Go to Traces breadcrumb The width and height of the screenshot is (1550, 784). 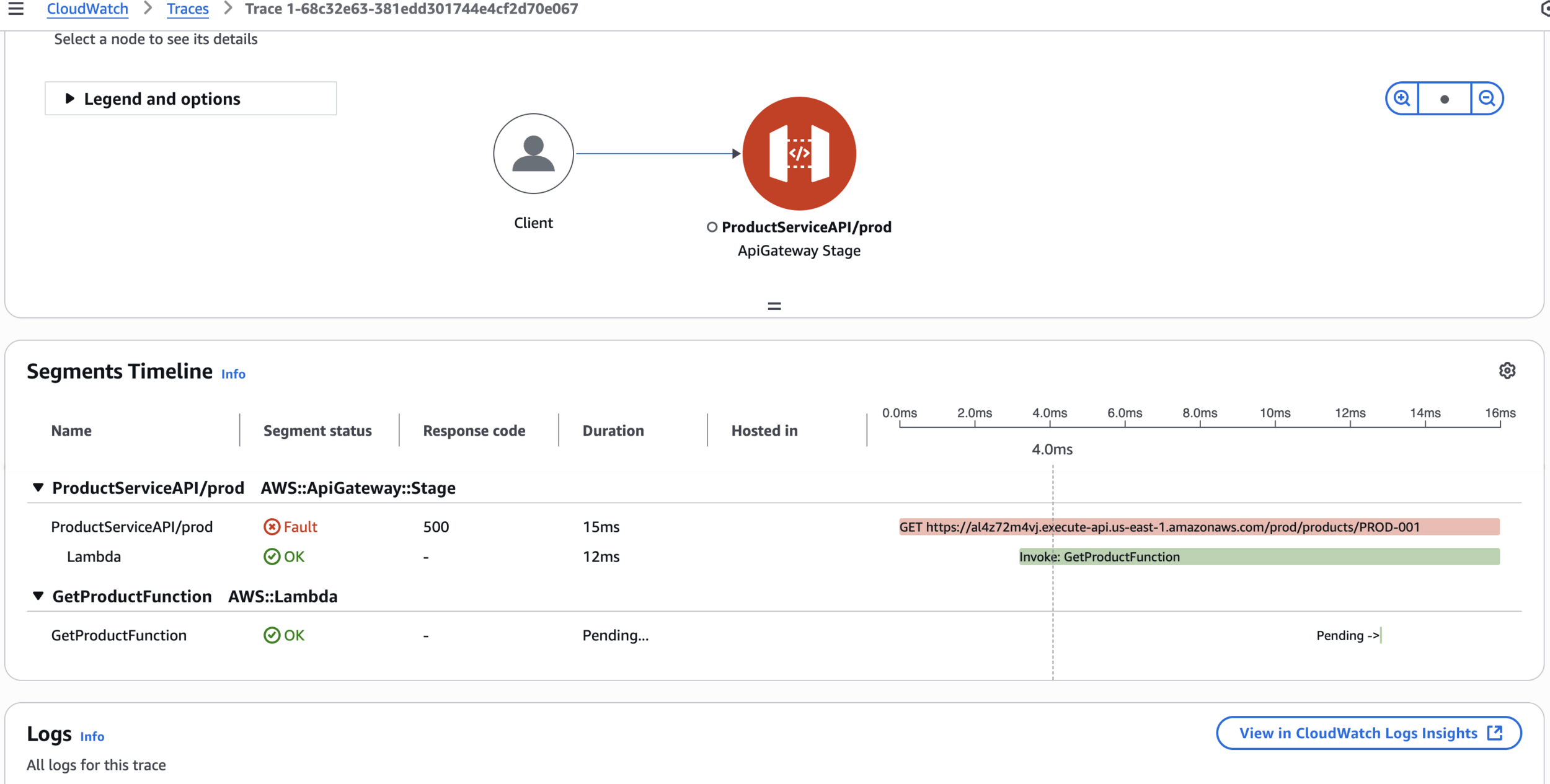pos(187,9)
